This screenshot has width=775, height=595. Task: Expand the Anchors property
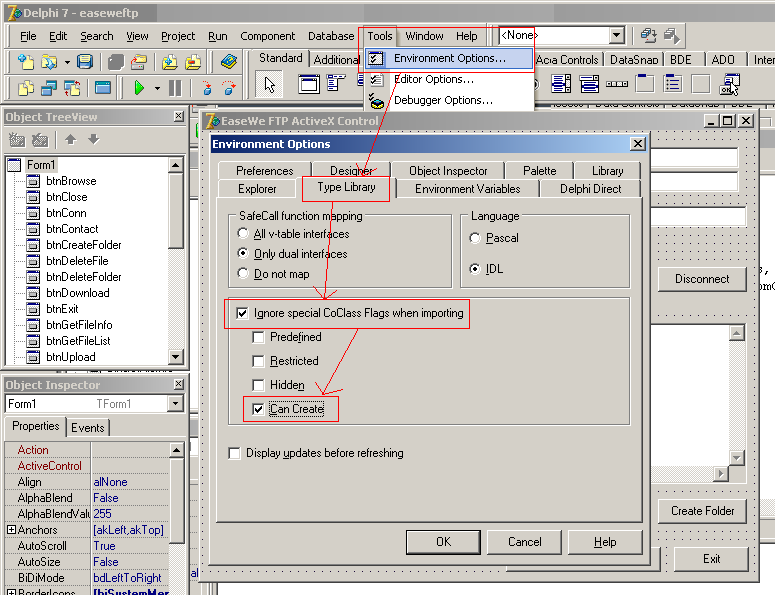pyautogui.click(x=11, y=530)
